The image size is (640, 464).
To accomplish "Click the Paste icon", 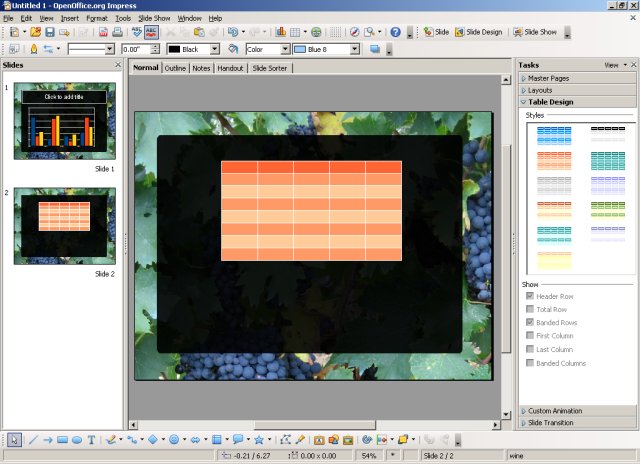I will tap(199, 32).
